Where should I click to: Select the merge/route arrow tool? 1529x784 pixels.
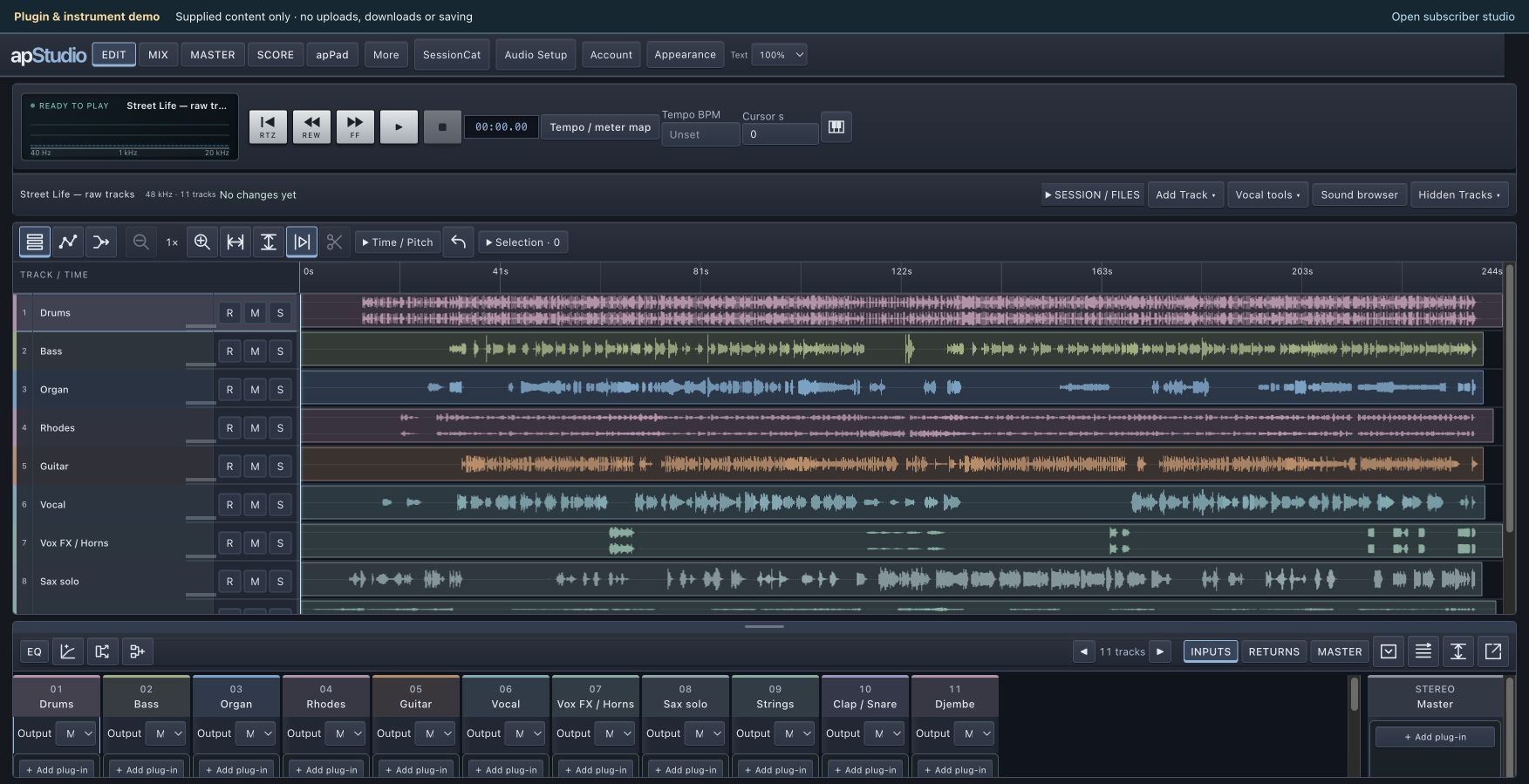tap(101, 242)
